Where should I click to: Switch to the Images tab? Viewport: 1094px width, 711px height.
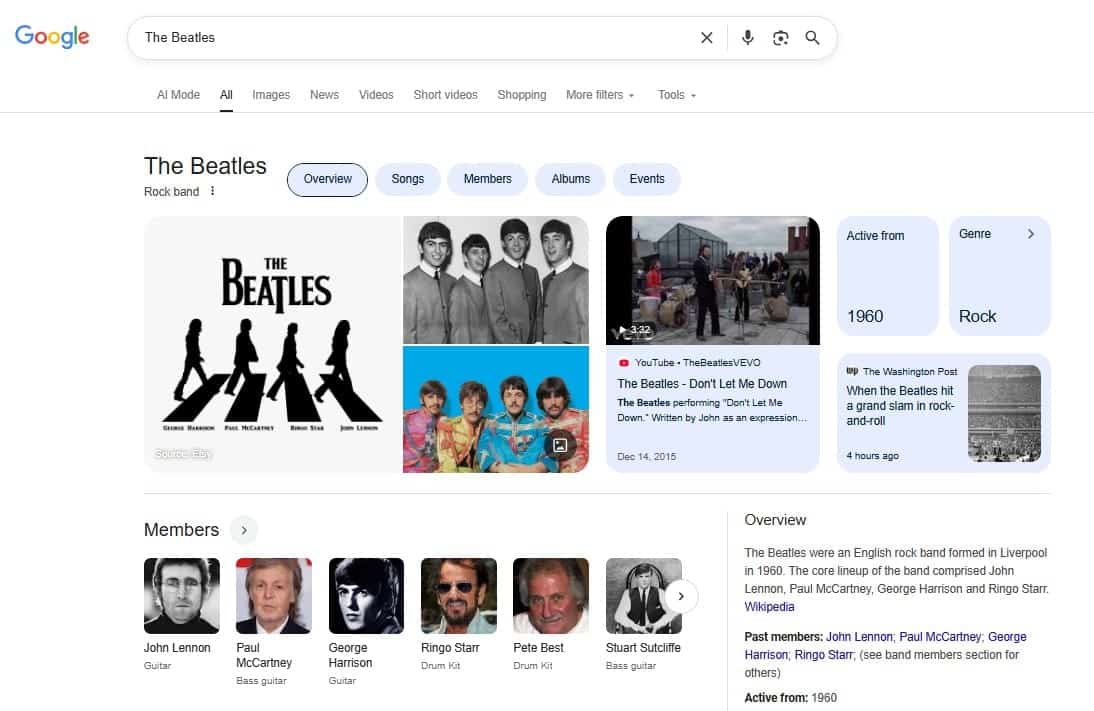pyautogui.click(x=271, y=94)
